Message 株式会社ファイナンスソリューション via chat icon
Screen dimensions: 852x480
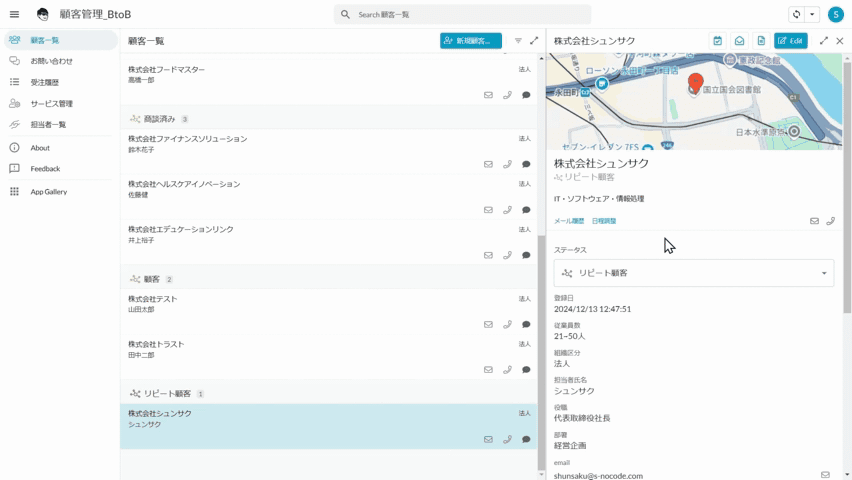pos(526,164)
